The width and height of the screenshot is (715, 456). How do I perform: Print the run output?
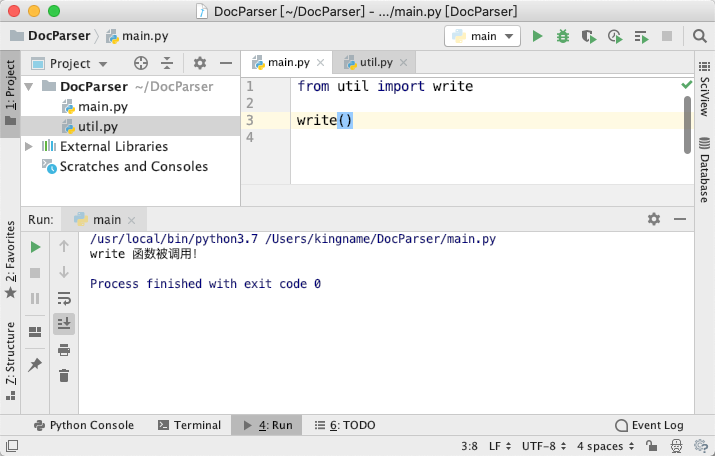pyautogui.click(x=64, y=350)
